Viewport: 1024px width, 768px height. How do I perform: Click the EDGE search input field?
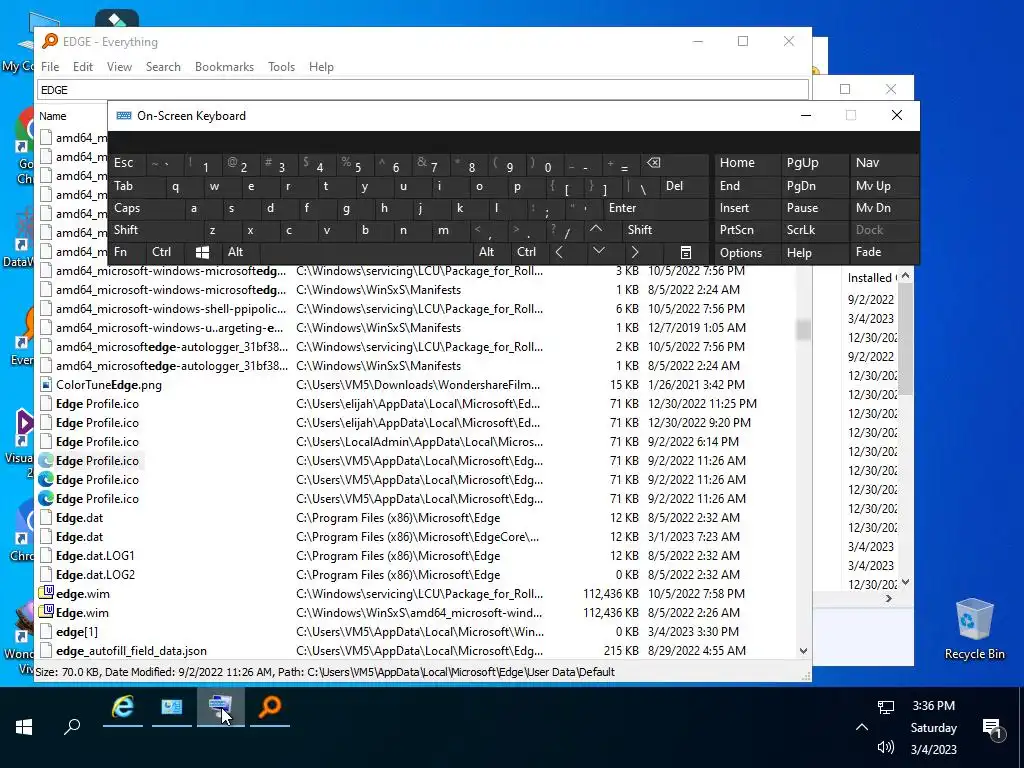[423, 89]
